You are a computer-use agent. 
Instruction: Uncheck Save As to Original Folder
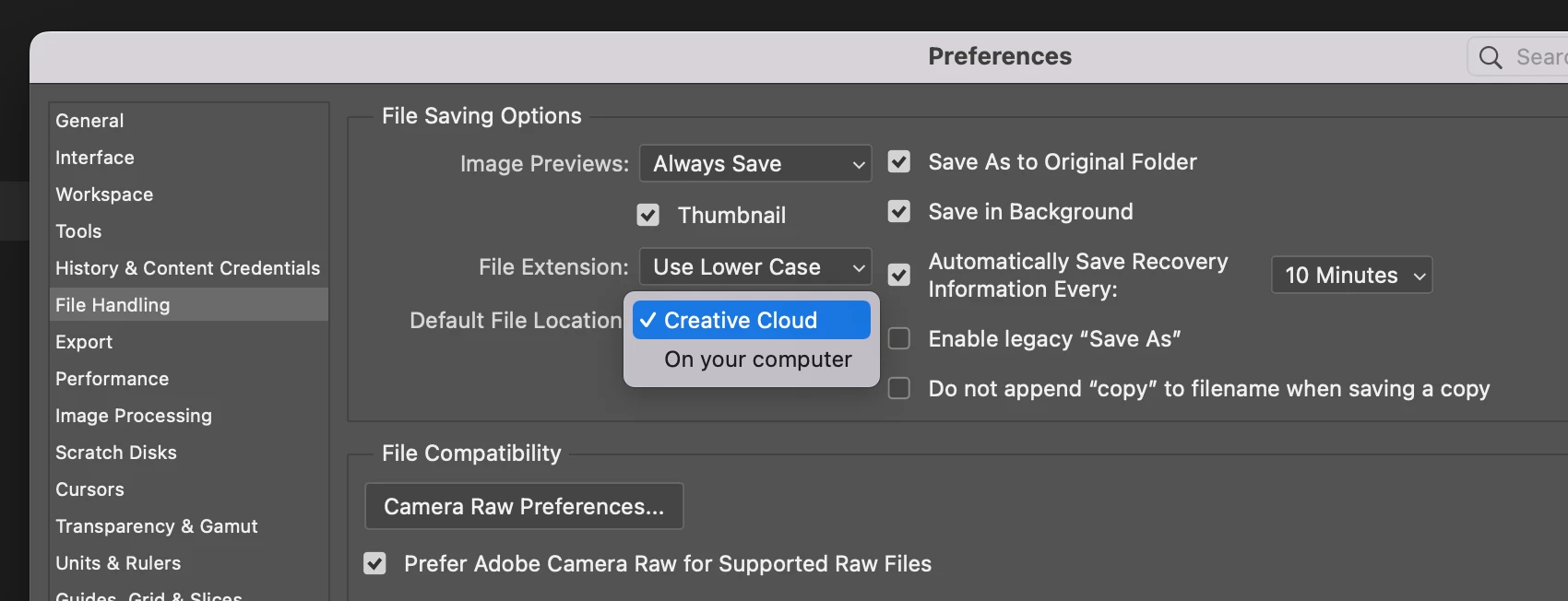(x=899, y=162)
